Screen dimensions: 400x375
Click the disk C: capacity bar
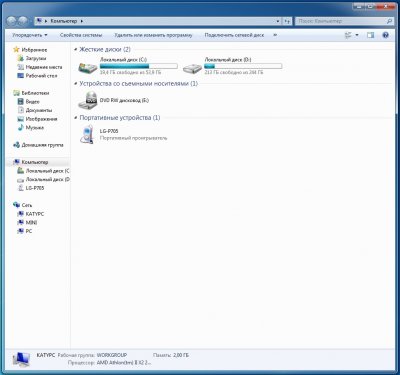[x=139, y=66]
